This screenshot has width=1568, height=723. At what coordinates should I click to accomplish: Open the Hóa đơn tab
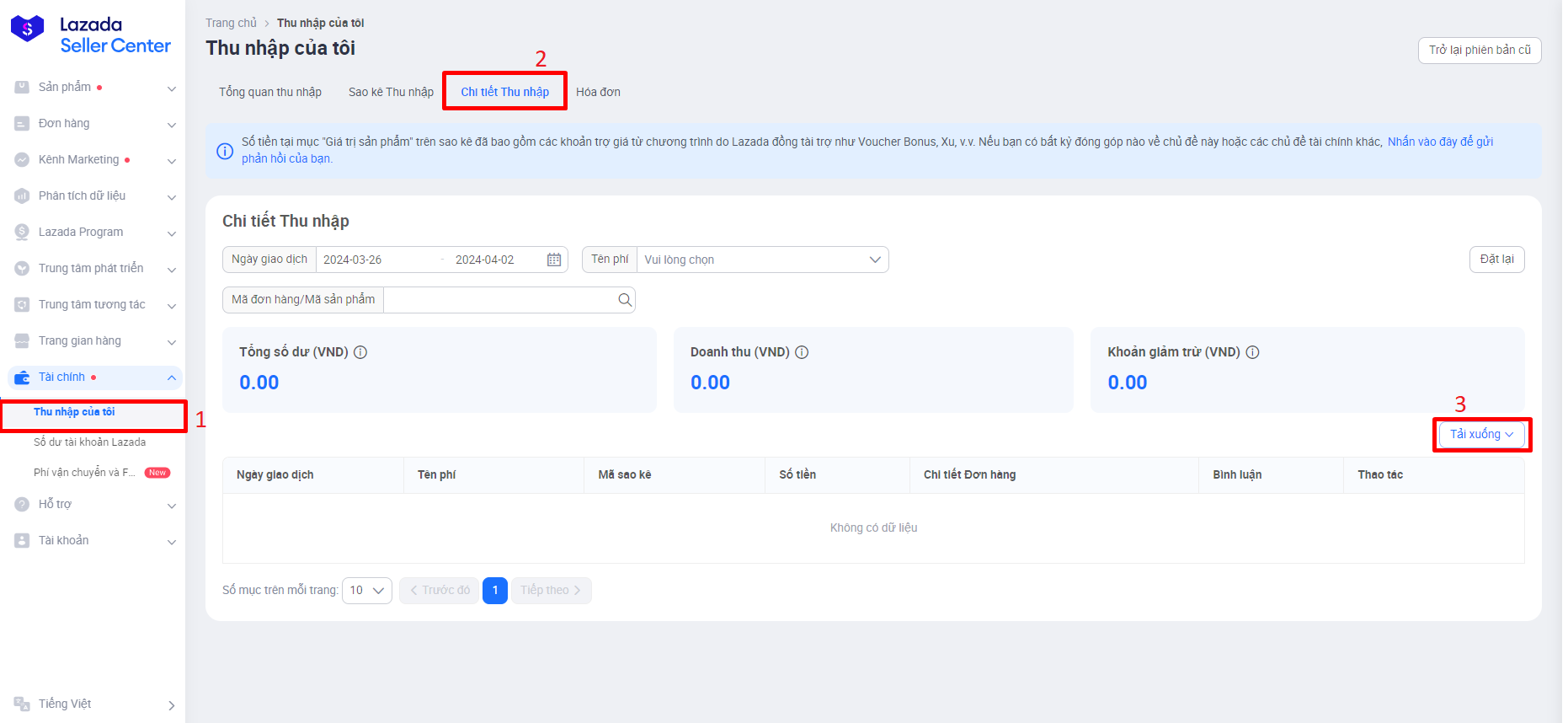598,92
